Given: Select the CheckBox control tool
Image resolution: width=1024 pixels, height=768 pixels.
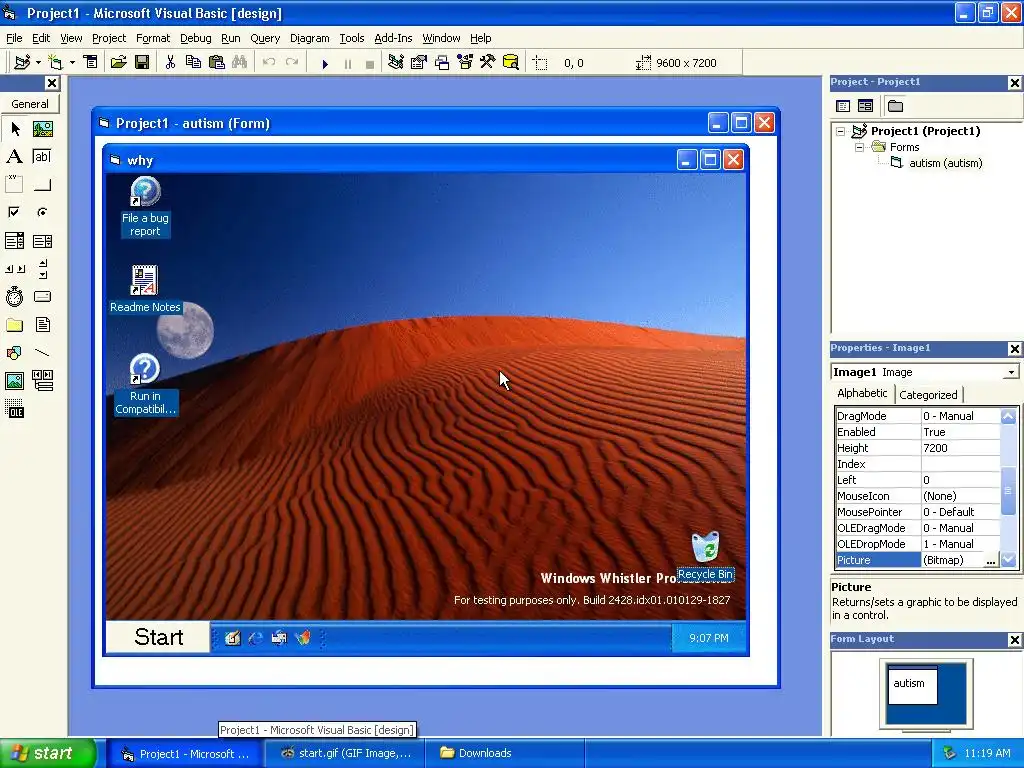Looking at the screenshot, I should [x=14, y=212].
